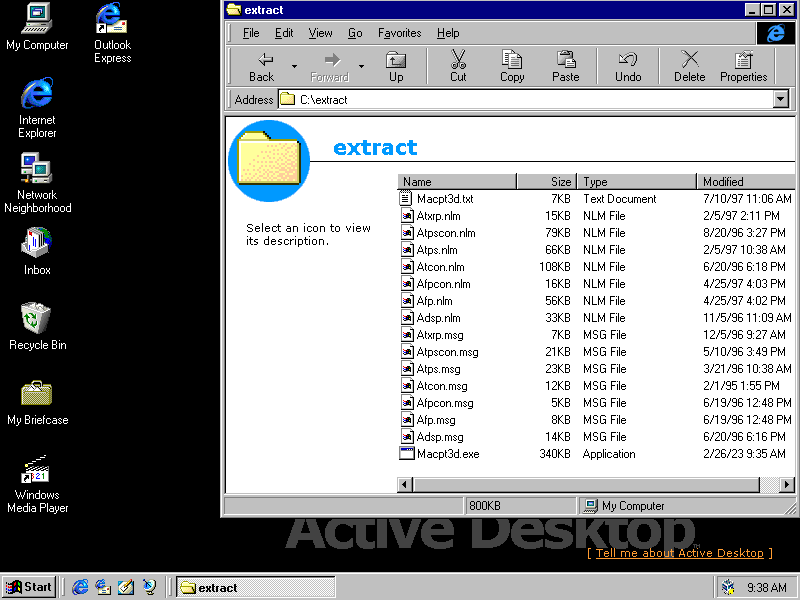The height and width of the screenshot is (600, 800).
Task: Select the Inbox desktop icon
Action: [x=37, y=251]
